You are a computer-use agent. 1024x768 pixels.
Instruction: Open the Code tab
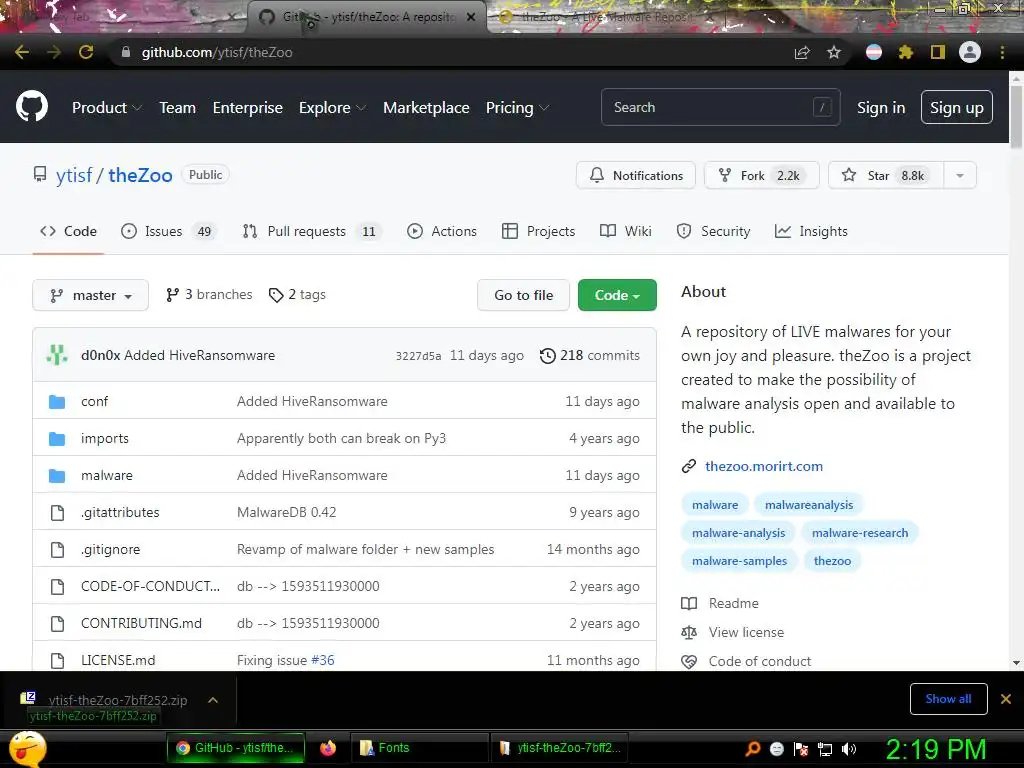click(x=69, y=231)
